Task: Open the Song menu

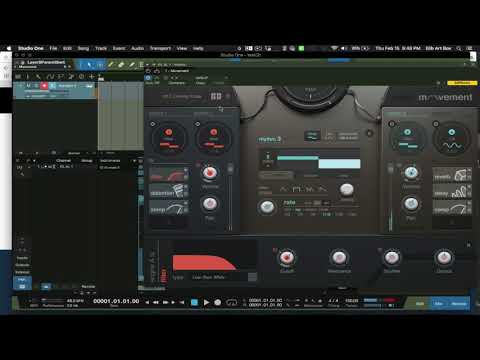Action: click(x=83, y=48)
